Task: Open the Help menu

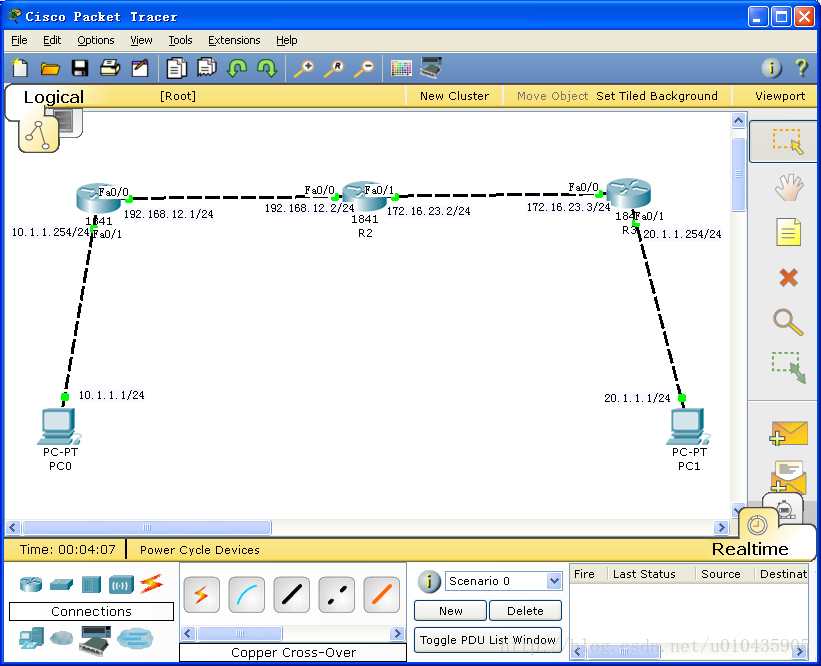Action: tap(286, 40)
